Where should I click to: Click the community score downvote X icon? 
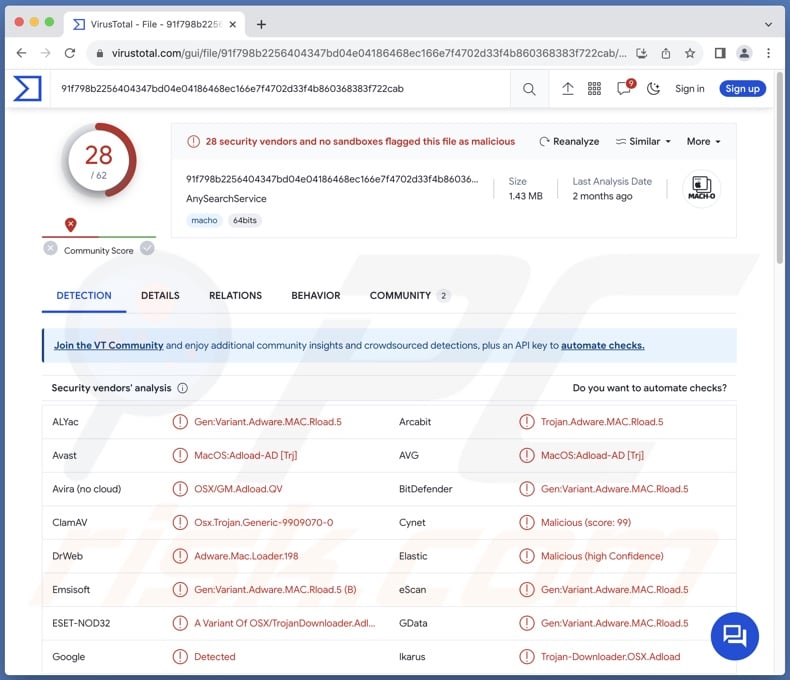(50, 248)
